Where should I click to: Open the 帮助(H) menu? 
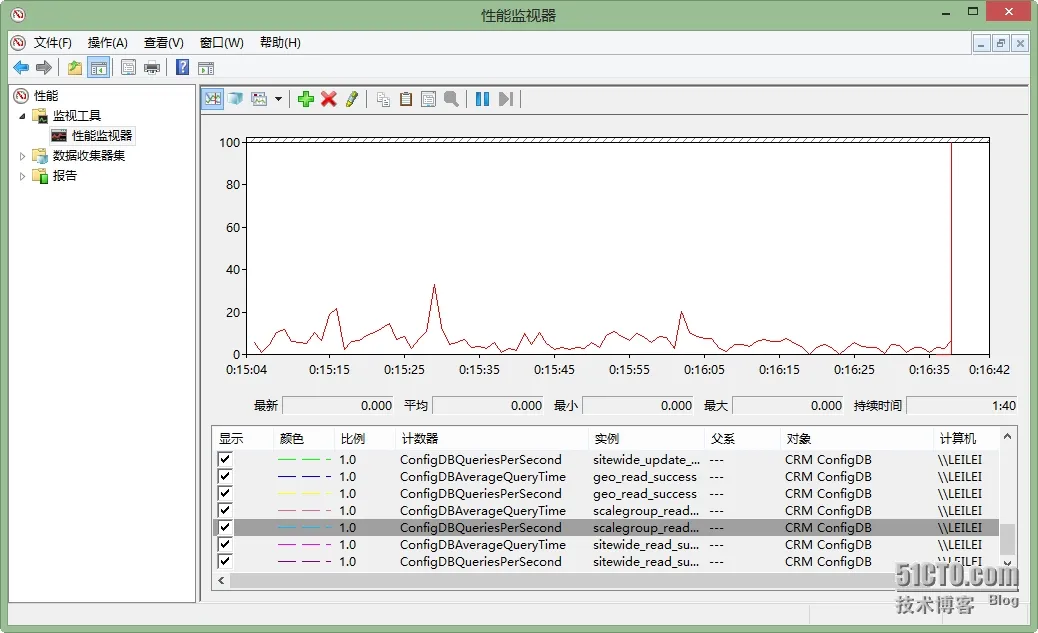point(280,42)
